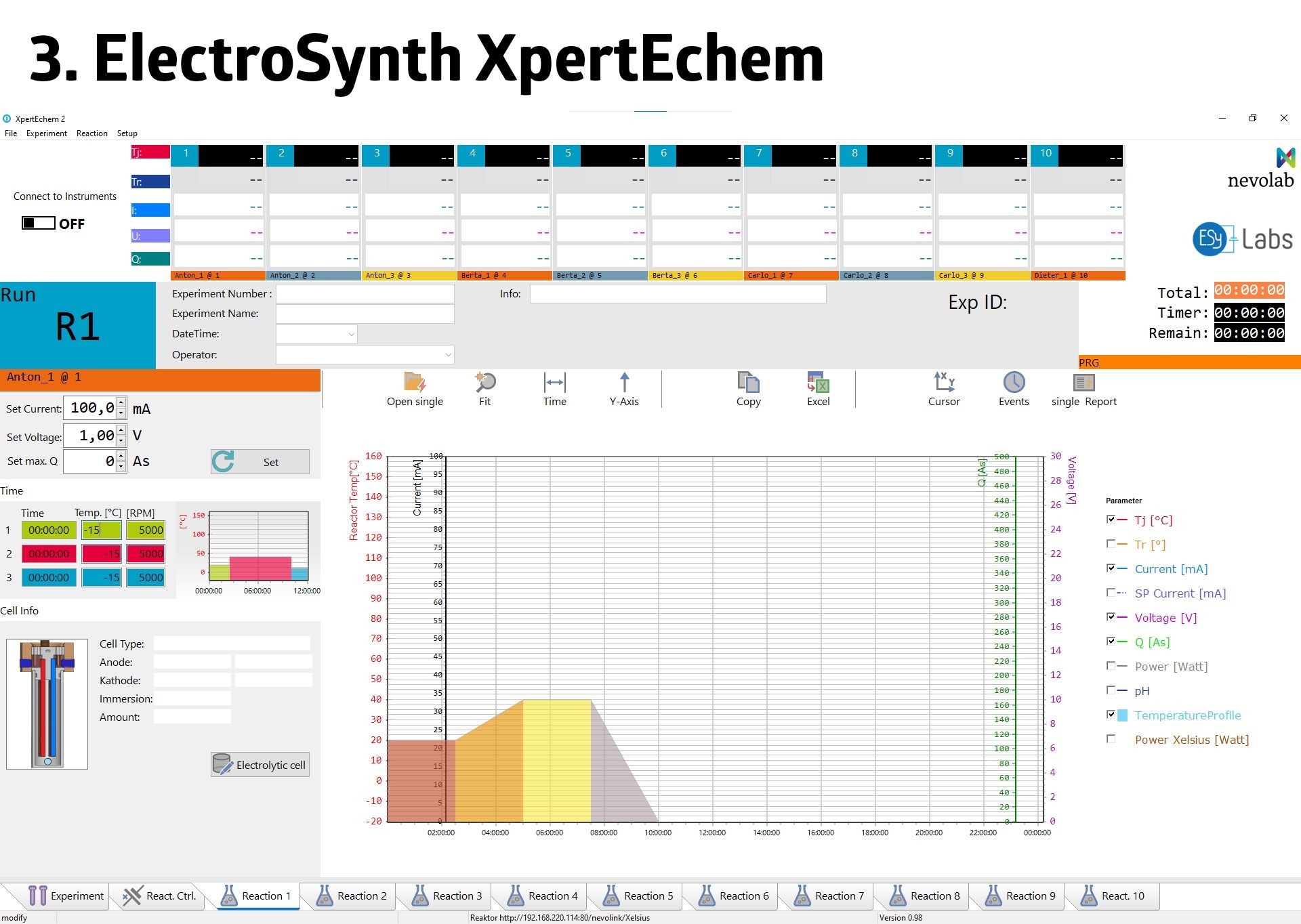Click the Info text field

click(678, 293)
